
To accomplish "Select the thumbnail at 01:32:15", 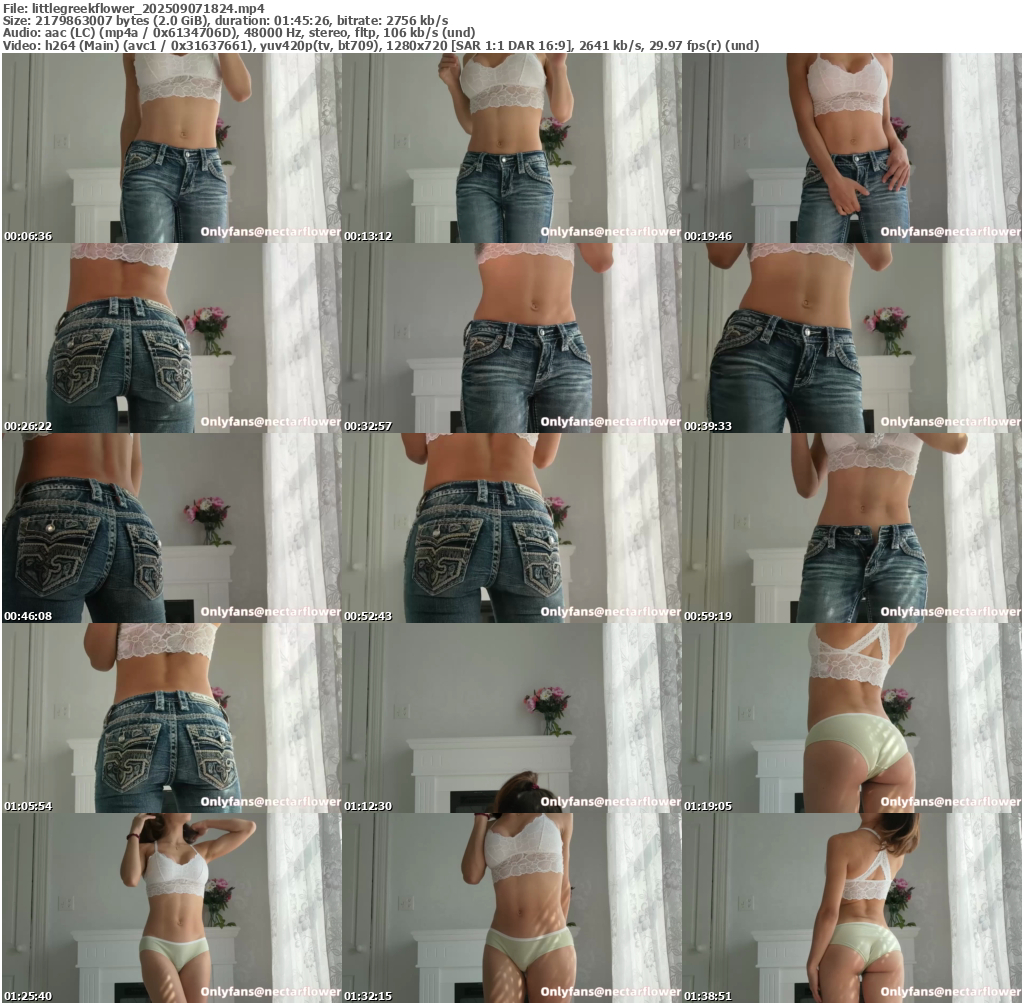I will click(x=511, y=908).
